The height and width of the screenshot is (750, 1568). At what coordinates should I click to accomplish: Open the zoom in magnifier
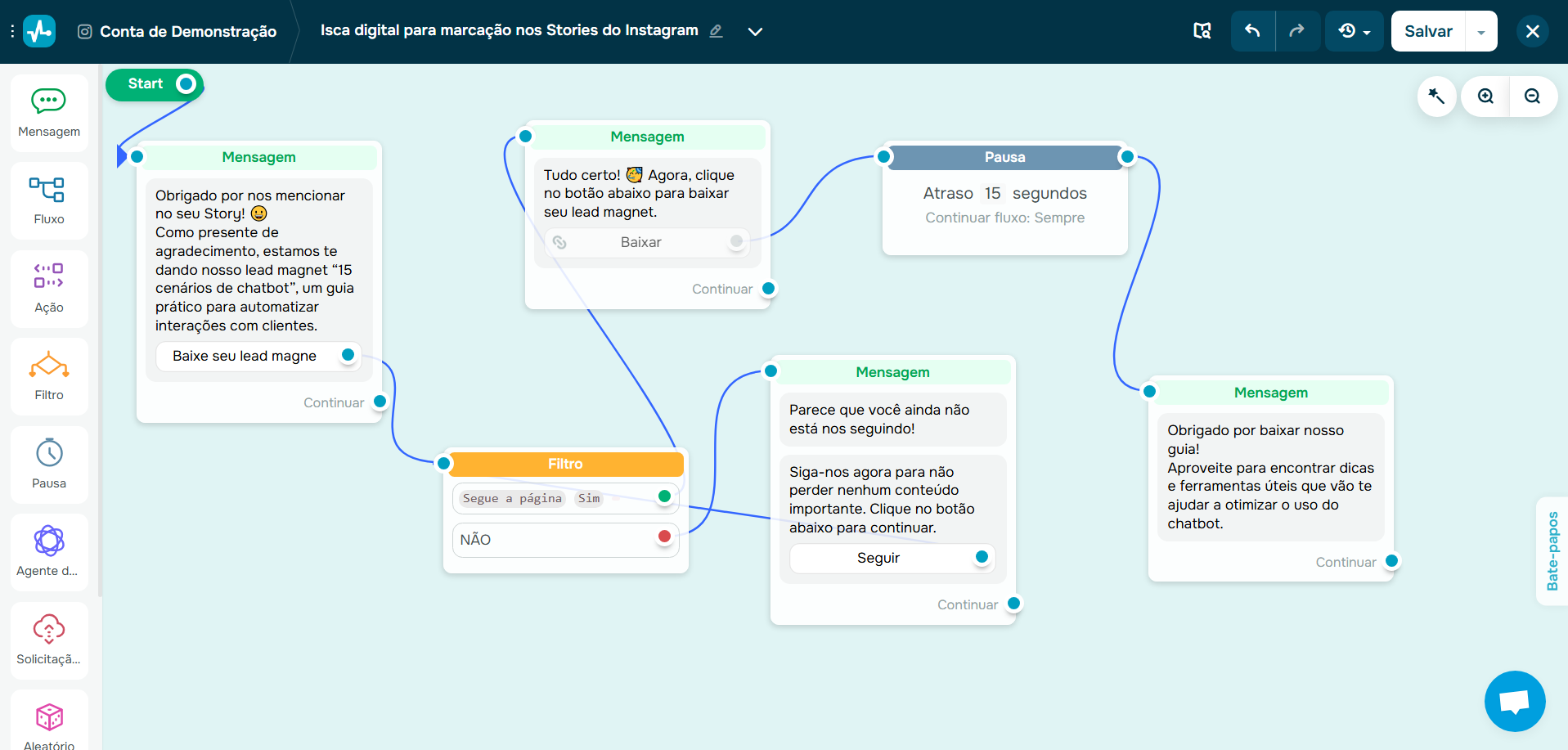pos(1485,97)
